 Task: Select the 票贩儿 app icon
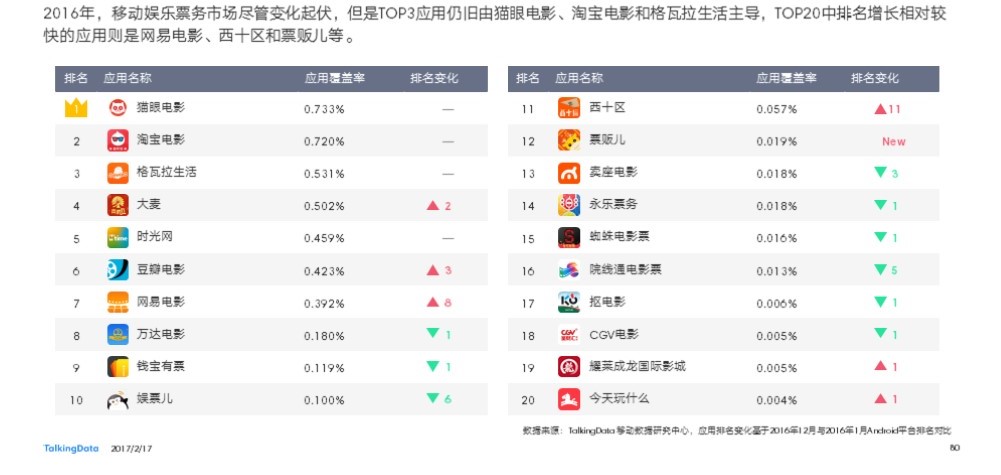pyautogui.click(x=569, y=140)
